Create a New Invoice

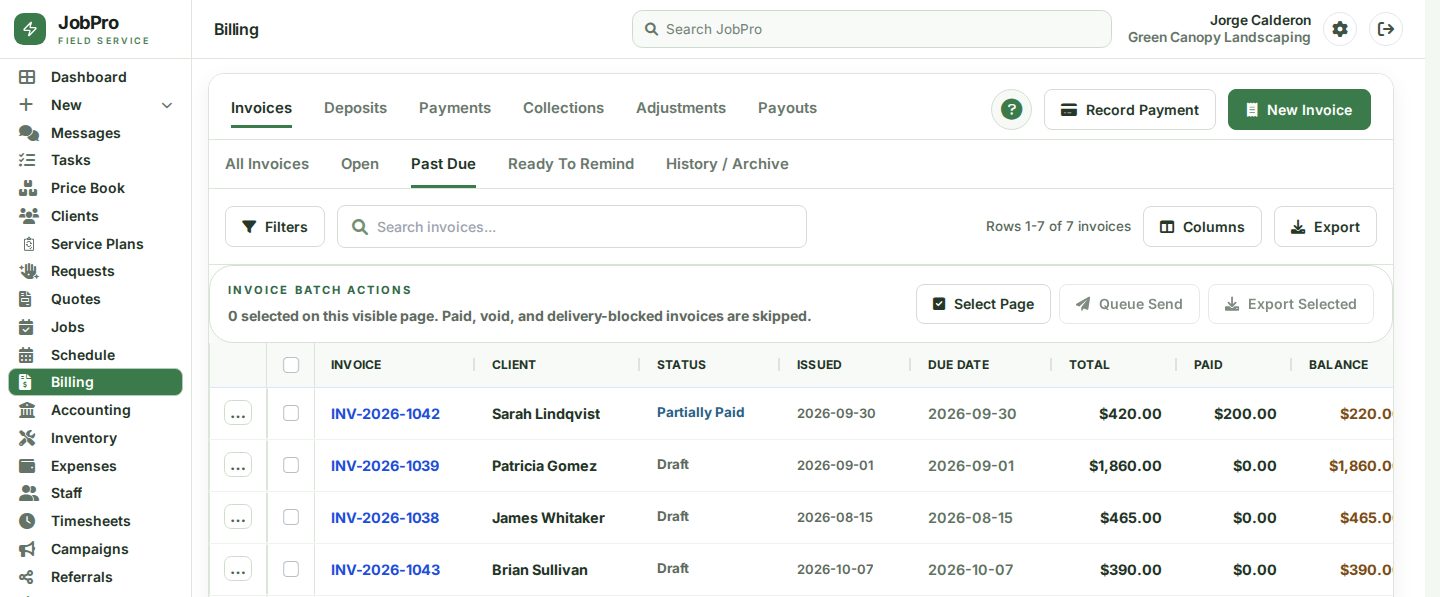pyautogui.click(x=1299, y=110)
